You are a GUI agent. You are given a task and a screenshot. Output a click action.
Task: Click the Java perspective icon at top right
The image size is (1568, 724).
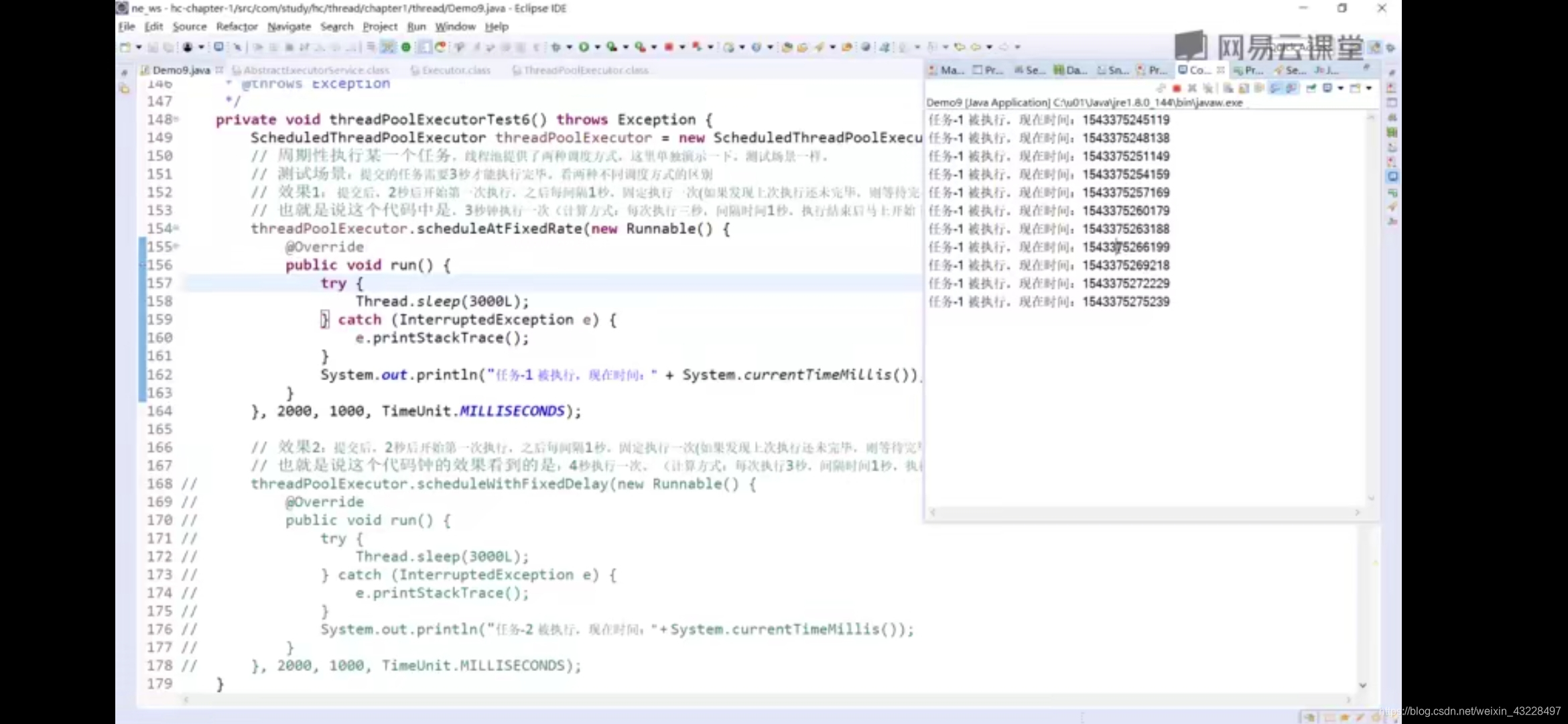[1375, 47]
